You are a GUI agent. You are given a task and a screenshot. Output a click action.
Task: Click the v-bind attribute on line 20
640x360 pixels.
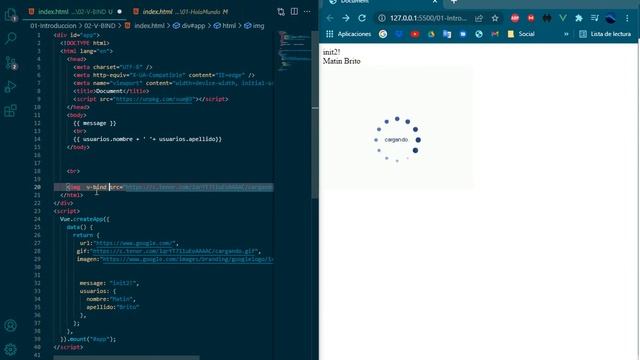(x=96, y=187)
